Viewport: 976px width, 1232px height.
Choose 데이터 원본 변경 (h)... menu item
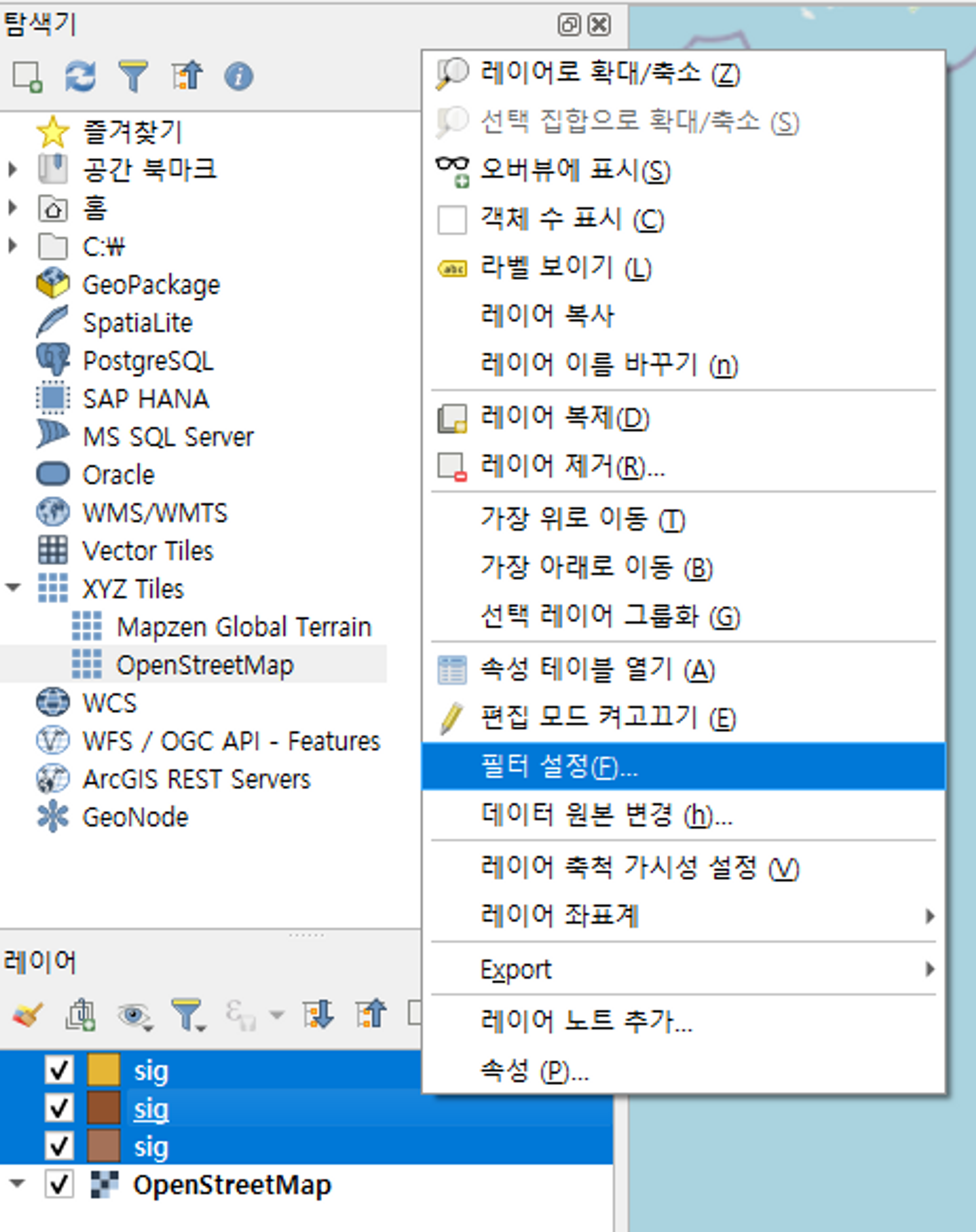pos(683,815)
